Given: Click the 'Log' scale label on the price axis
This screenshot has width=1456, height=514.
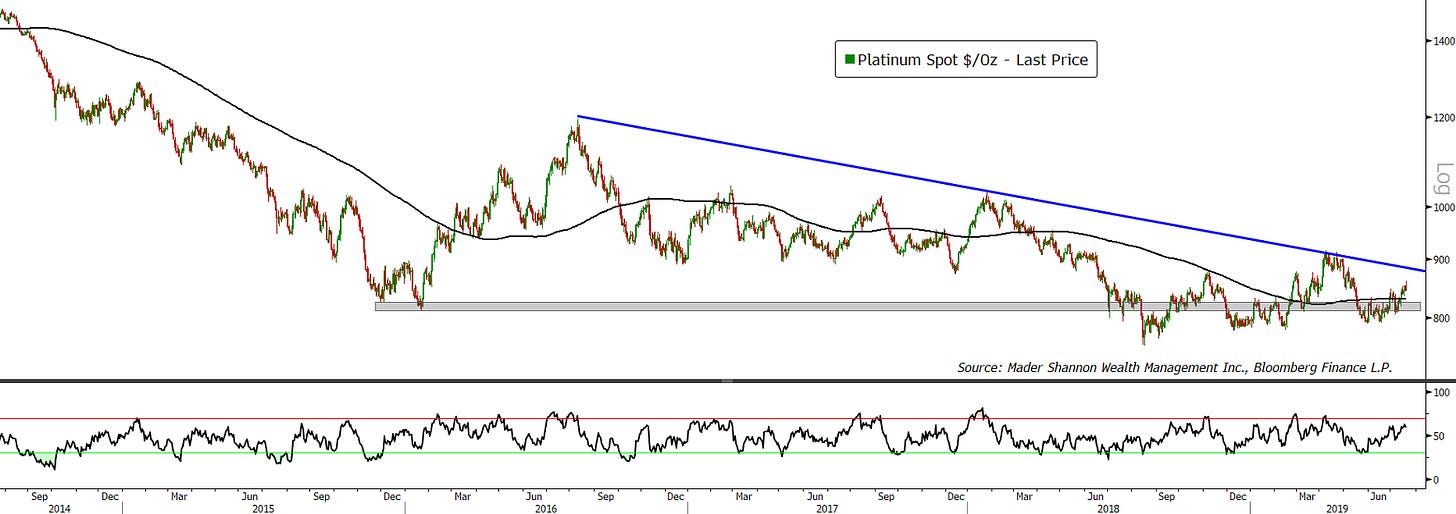Looking at the screenshot, I should (1443, 178).
